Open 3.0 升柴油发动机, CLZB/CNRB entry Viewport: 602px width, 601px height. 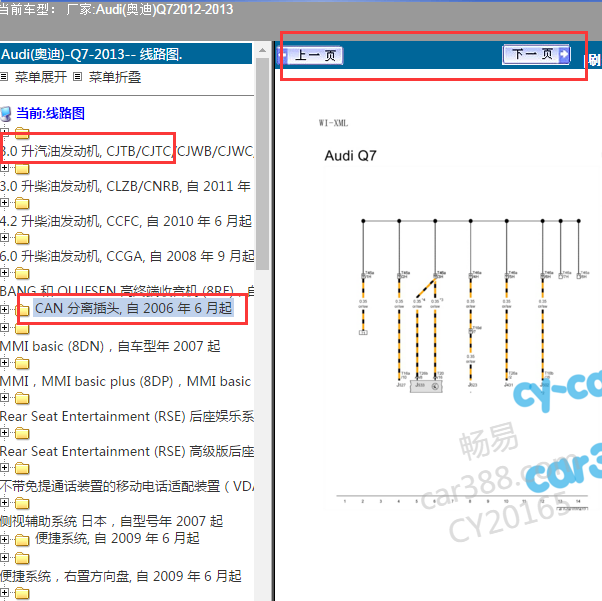pos(125,186)
